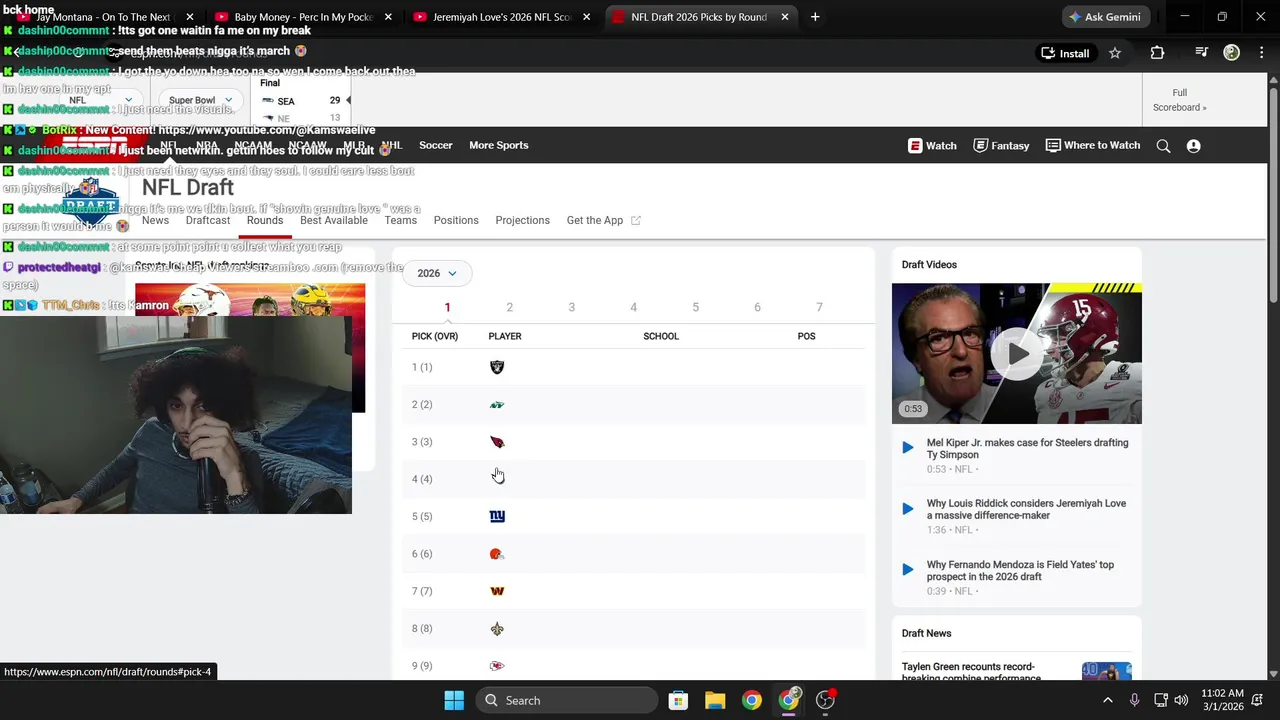
Task: Select round 7 tab
Action: [x=819, y=307]
